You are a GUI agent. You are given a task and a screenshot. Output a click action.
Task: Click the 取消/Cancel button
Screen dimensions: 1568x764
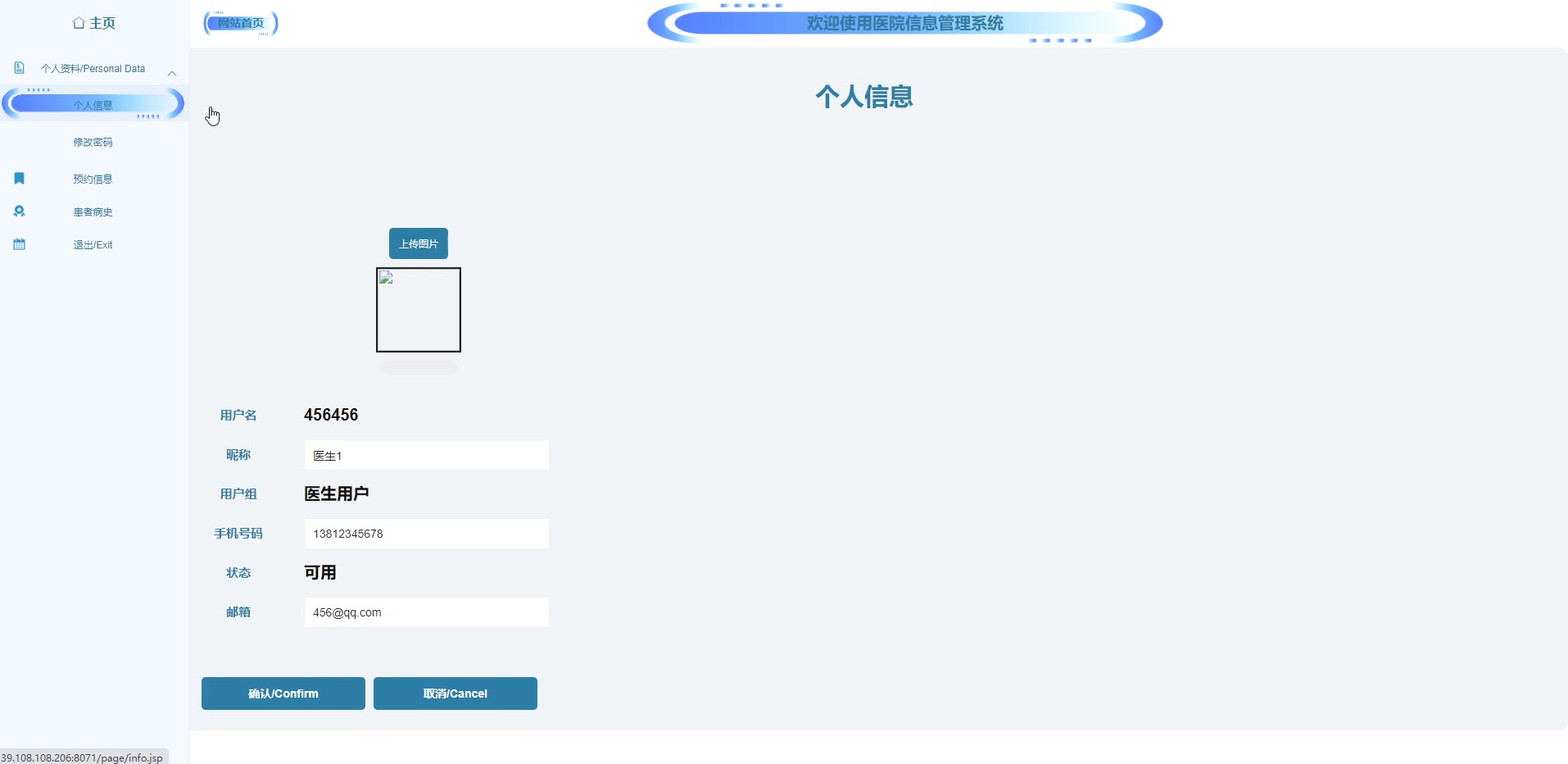click(455, 694)
